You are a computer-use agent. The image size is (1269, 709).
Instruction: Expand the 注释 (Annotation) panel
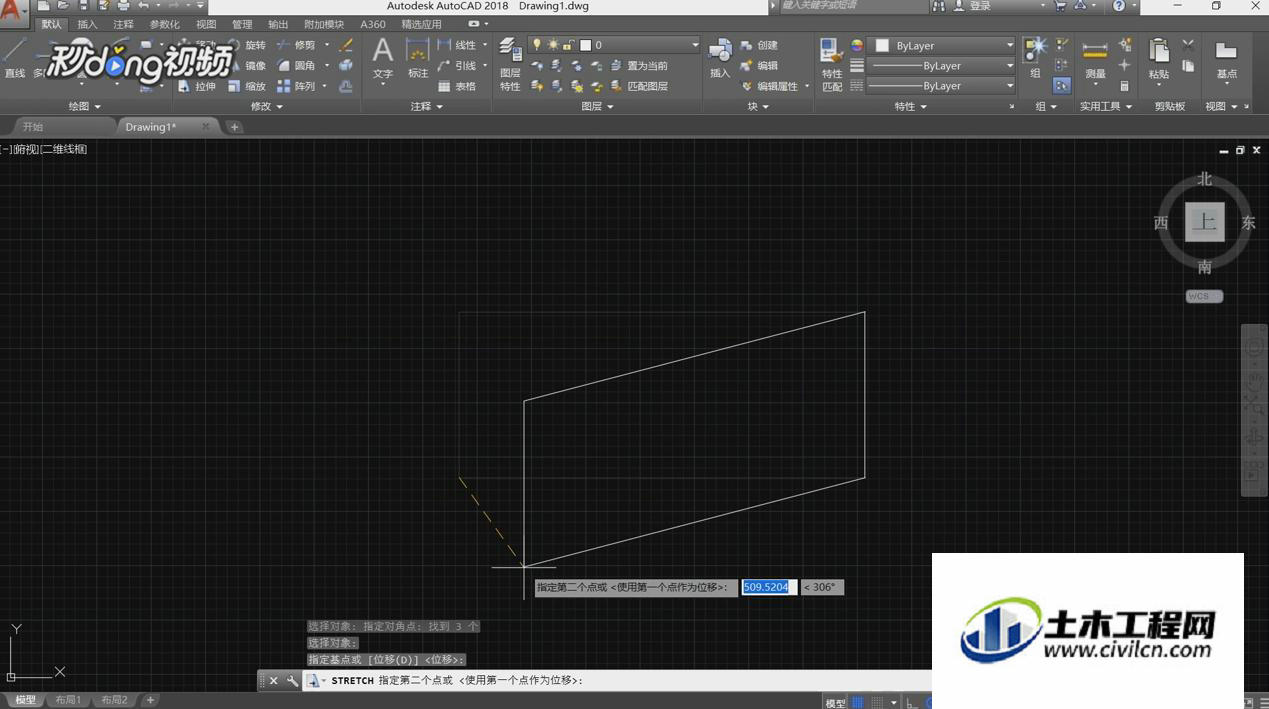tap(426, 106)
